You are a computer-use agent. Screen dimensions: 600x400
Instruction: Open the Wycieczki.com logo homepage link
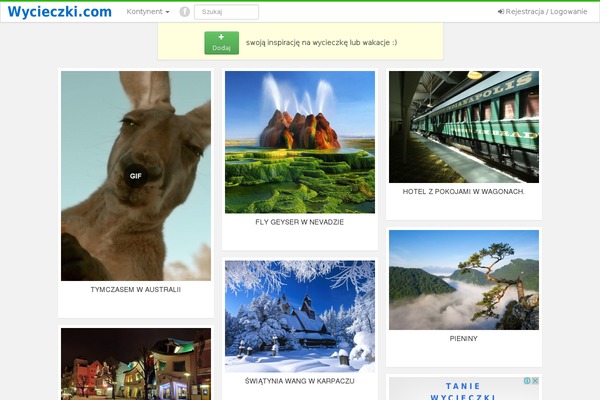(60, 12)
